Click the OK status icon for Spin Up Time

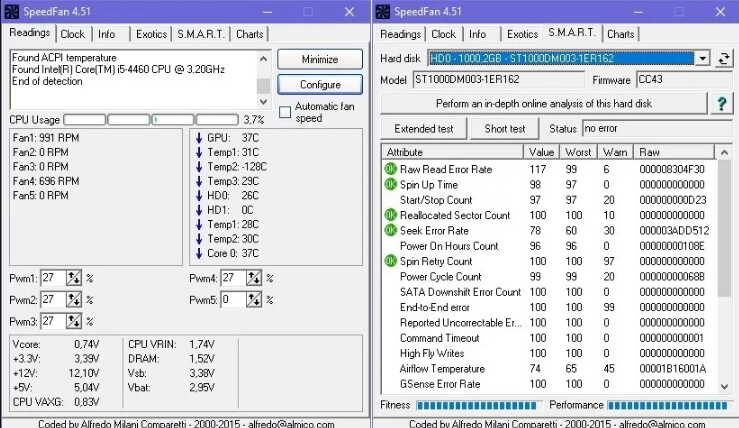(x=391, y=184)
